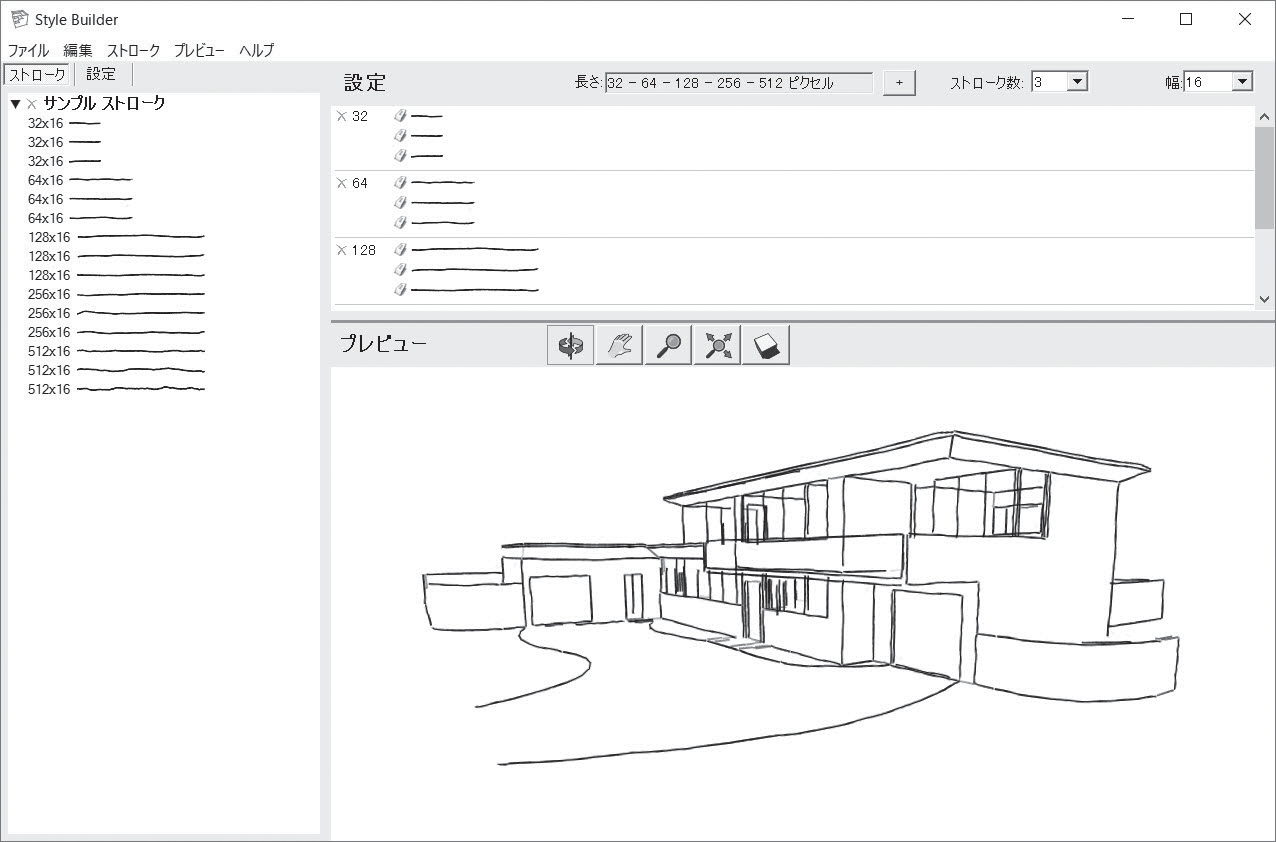Open the ヘルプ menu
This screenshot has height=842, width=1276.
tap(256, 50)
